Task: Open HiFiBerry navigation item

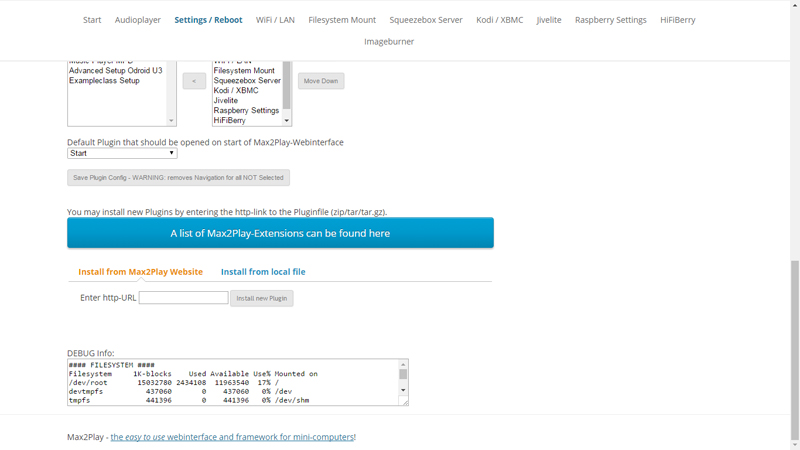Action: coord(678,20)
